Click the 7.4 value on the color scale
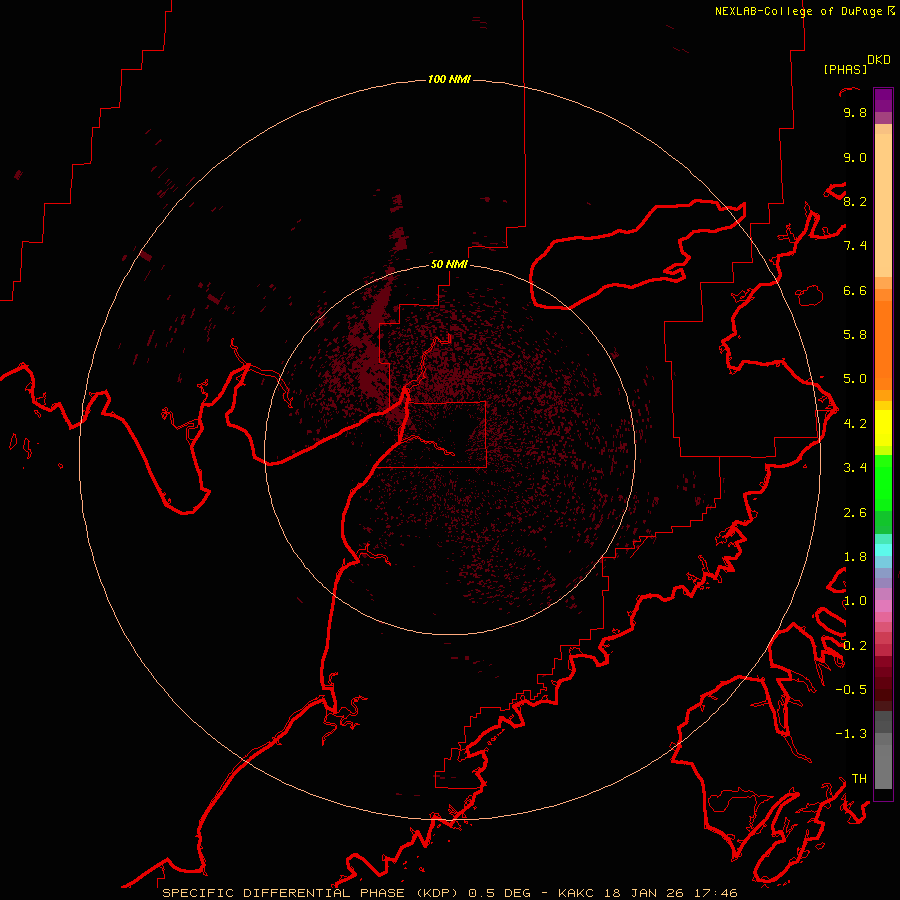The width and height of the screenshot is (900, 900). coord(855,246)
